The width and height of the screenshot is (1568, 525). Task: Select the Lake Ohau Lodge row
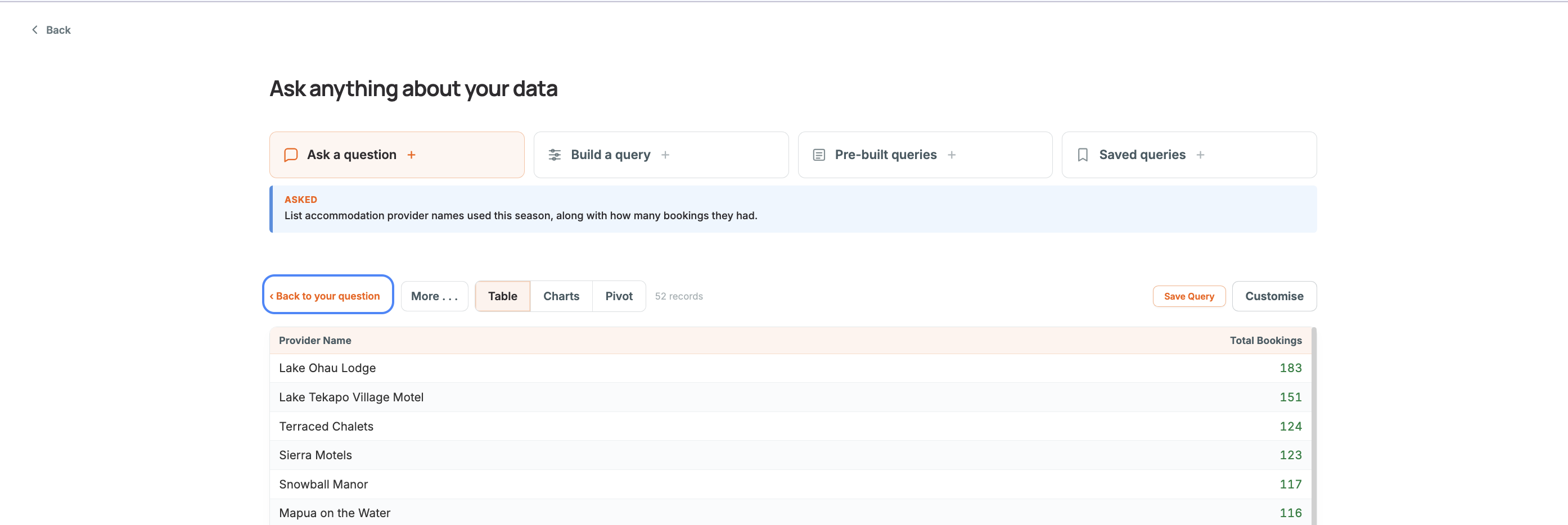(790, 368)
